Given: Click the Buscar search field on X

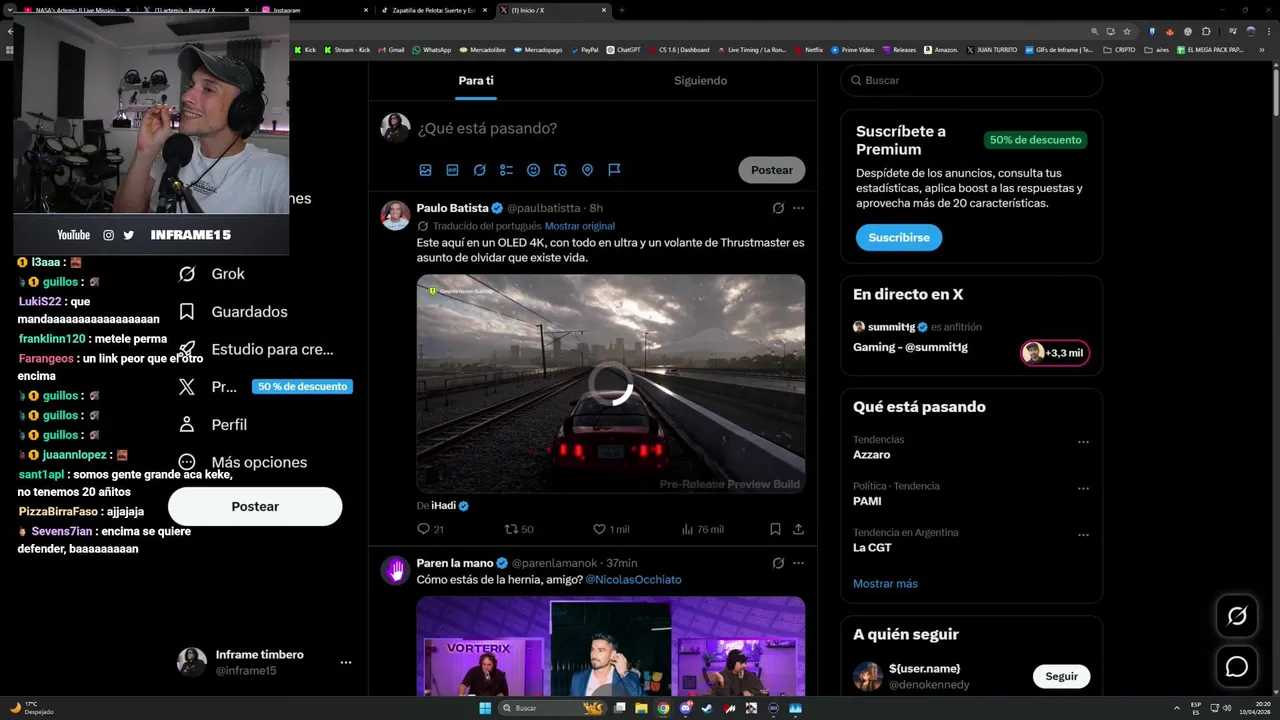Looking at the screenshot, I should coord(971,80).
